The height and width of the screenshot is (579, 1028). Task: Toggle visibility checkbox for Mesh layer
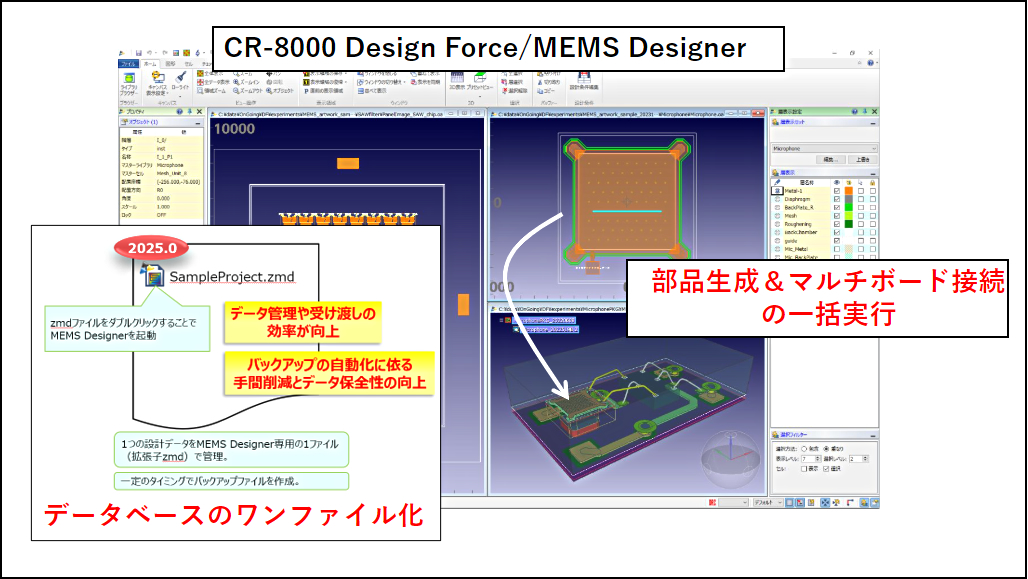tap(837, 216)
